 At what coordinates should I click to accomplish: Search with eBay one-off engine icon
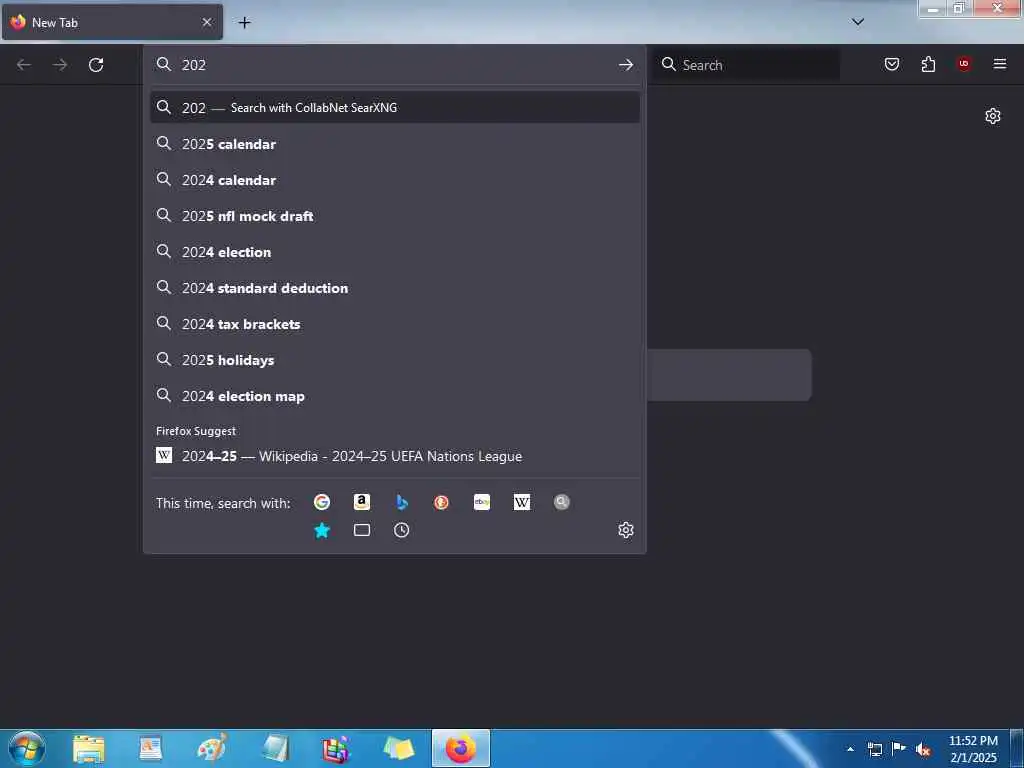482,502
